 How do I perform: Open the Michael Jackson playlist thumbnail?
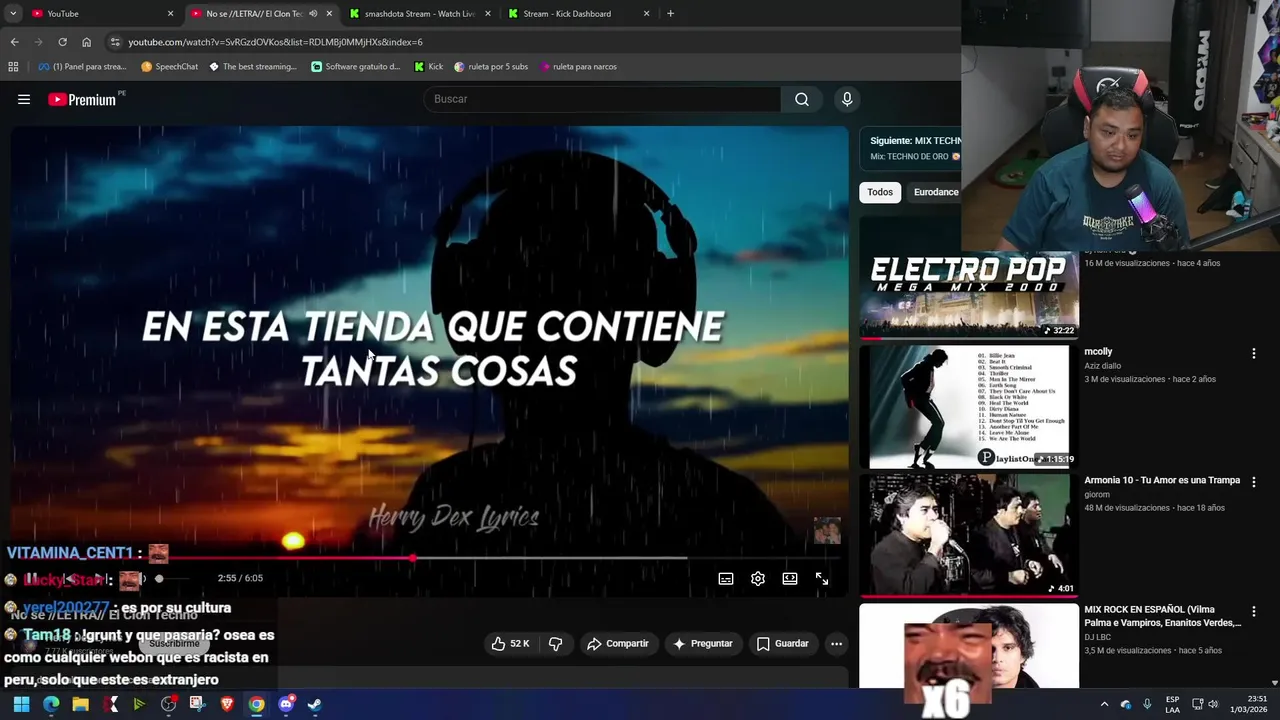(969, 407)
